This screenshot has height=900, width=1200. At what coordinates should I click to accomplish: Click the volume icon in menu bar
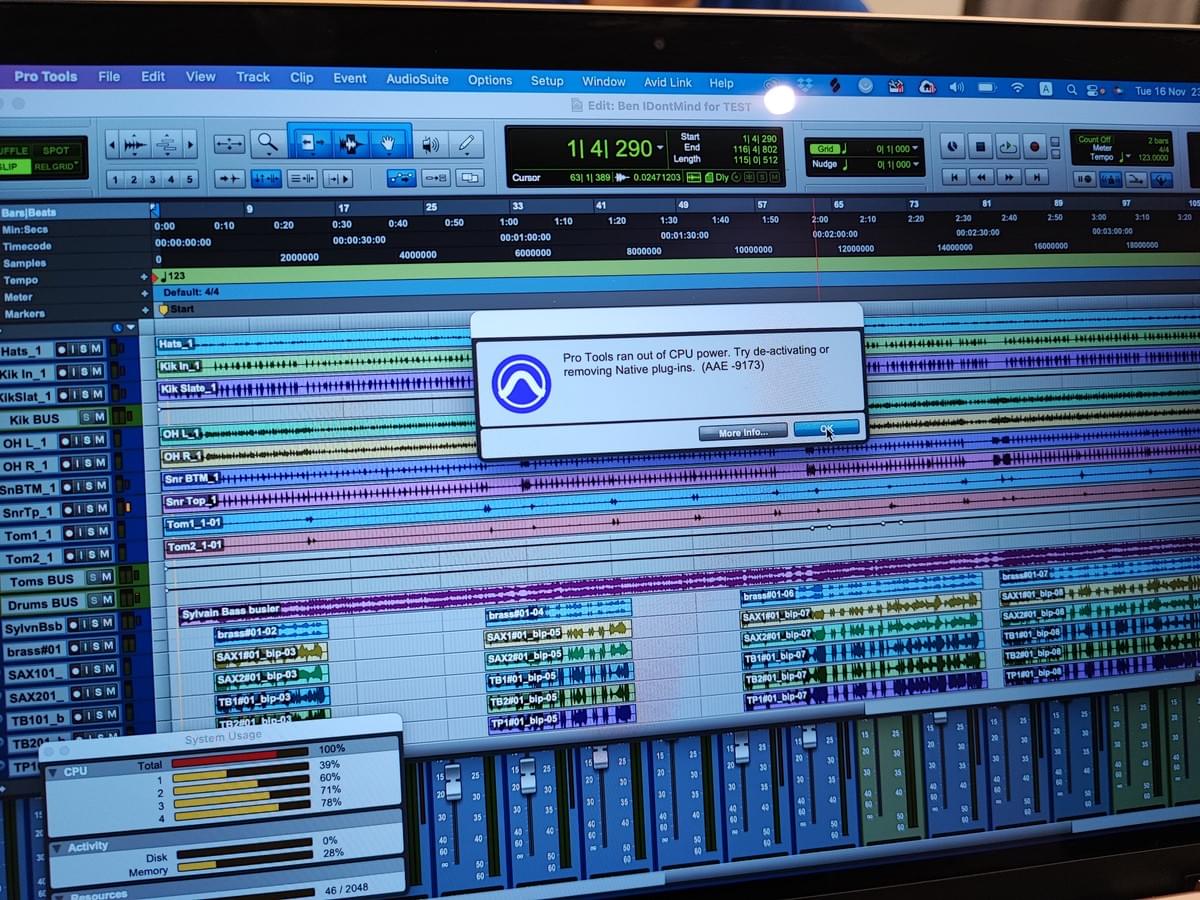(x=957, y=87)
